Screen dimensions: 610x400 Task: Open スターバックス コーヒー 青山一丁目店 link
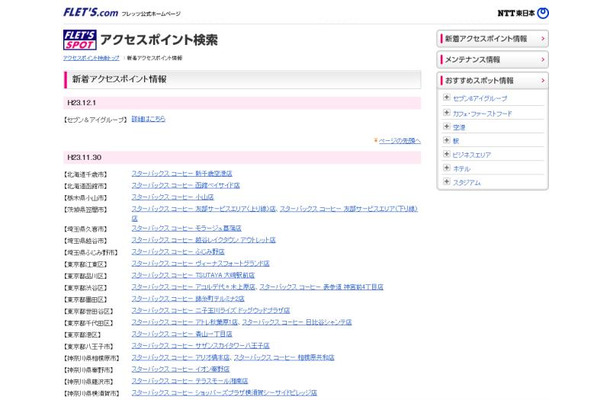(x=182, y=334)
